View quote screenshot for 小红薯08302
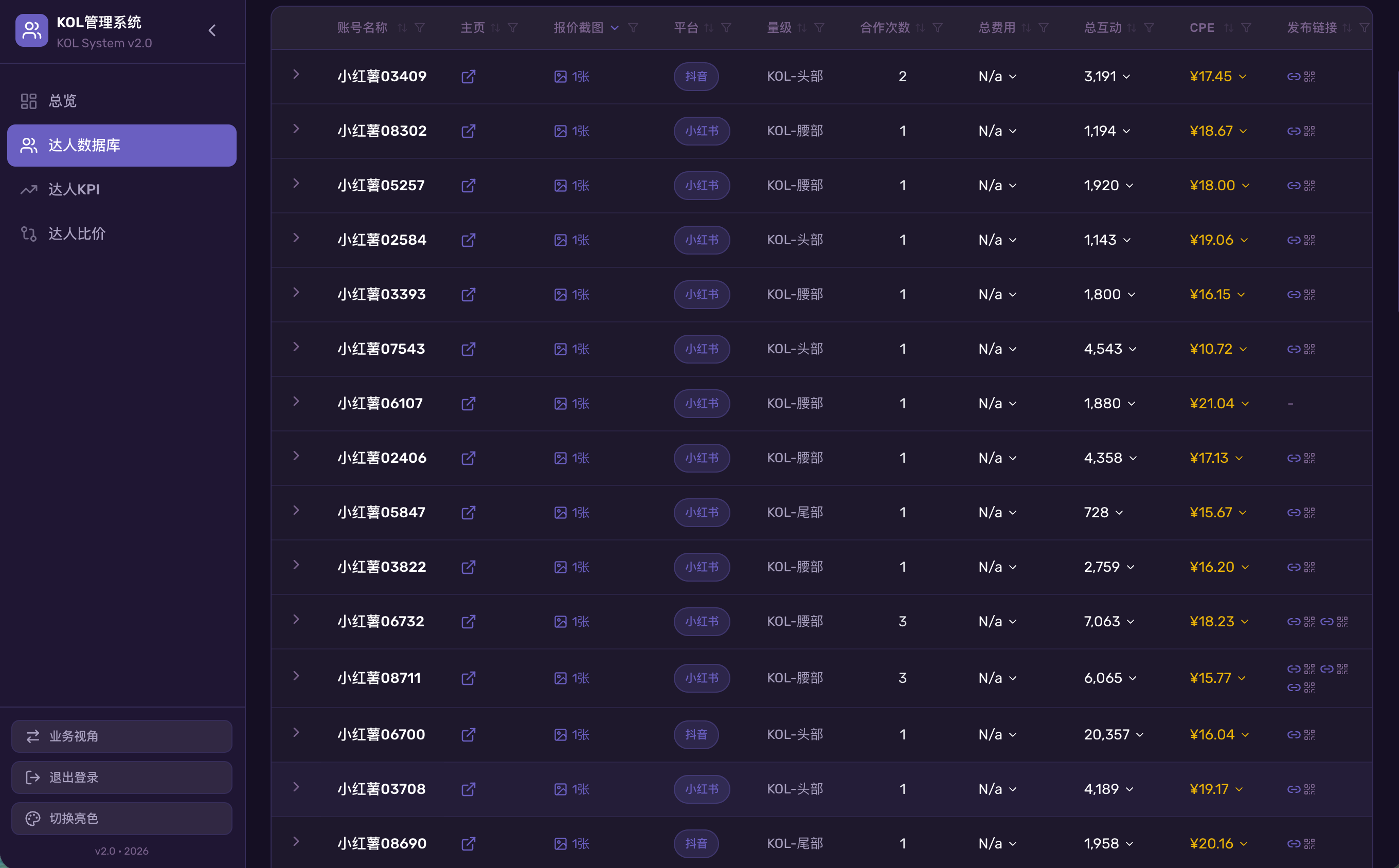1399x868 pixels. click(x=571, y=131)
